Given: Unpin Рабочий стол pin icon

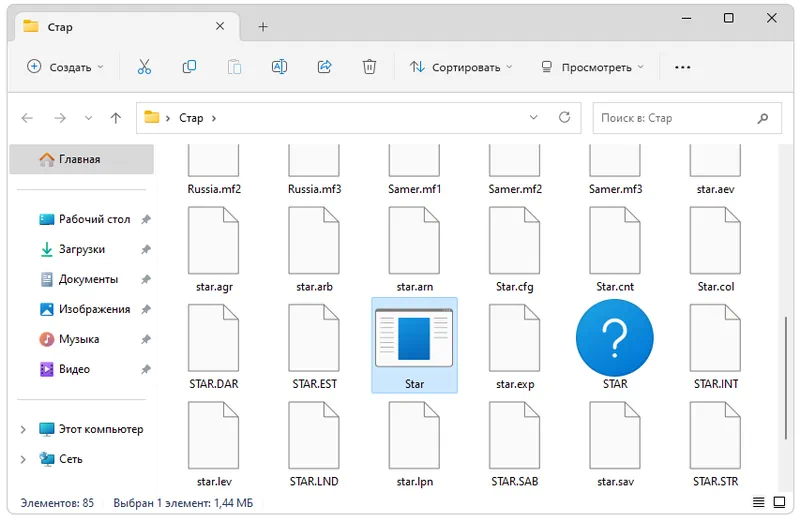Looking at the screenshot, I should 146,219.
